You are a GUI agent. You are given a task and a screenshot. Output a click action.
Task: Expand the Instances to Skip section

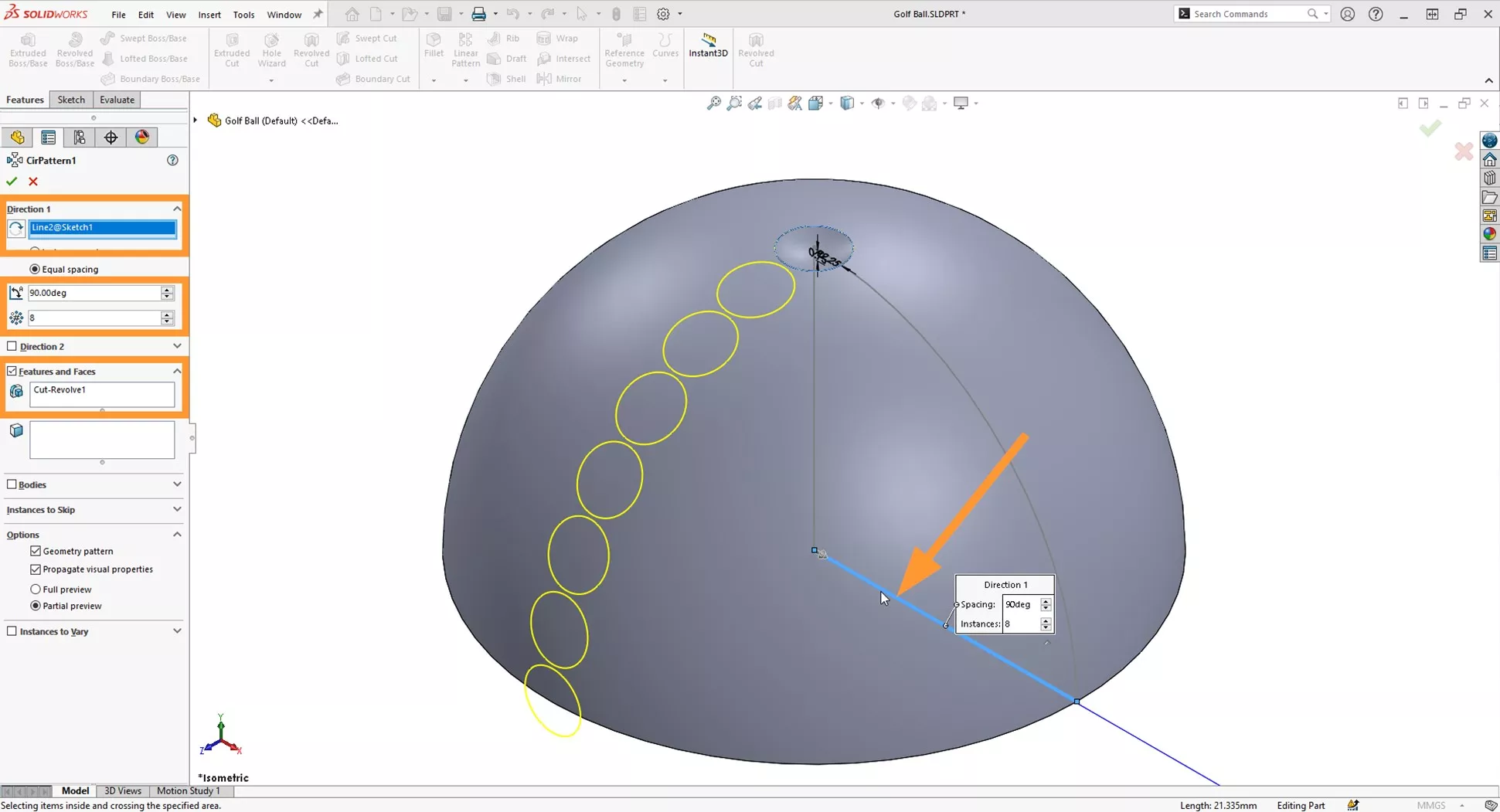[x=177, y=509]
